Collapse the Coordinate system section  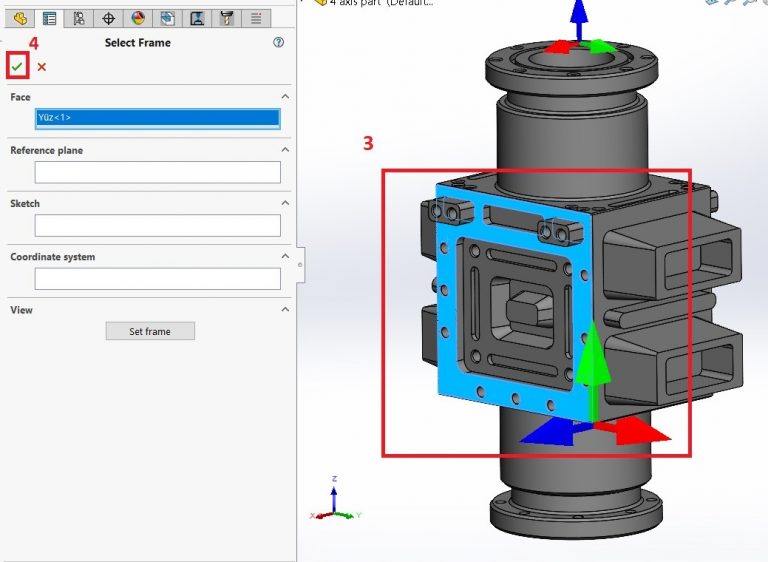(285, 257)
